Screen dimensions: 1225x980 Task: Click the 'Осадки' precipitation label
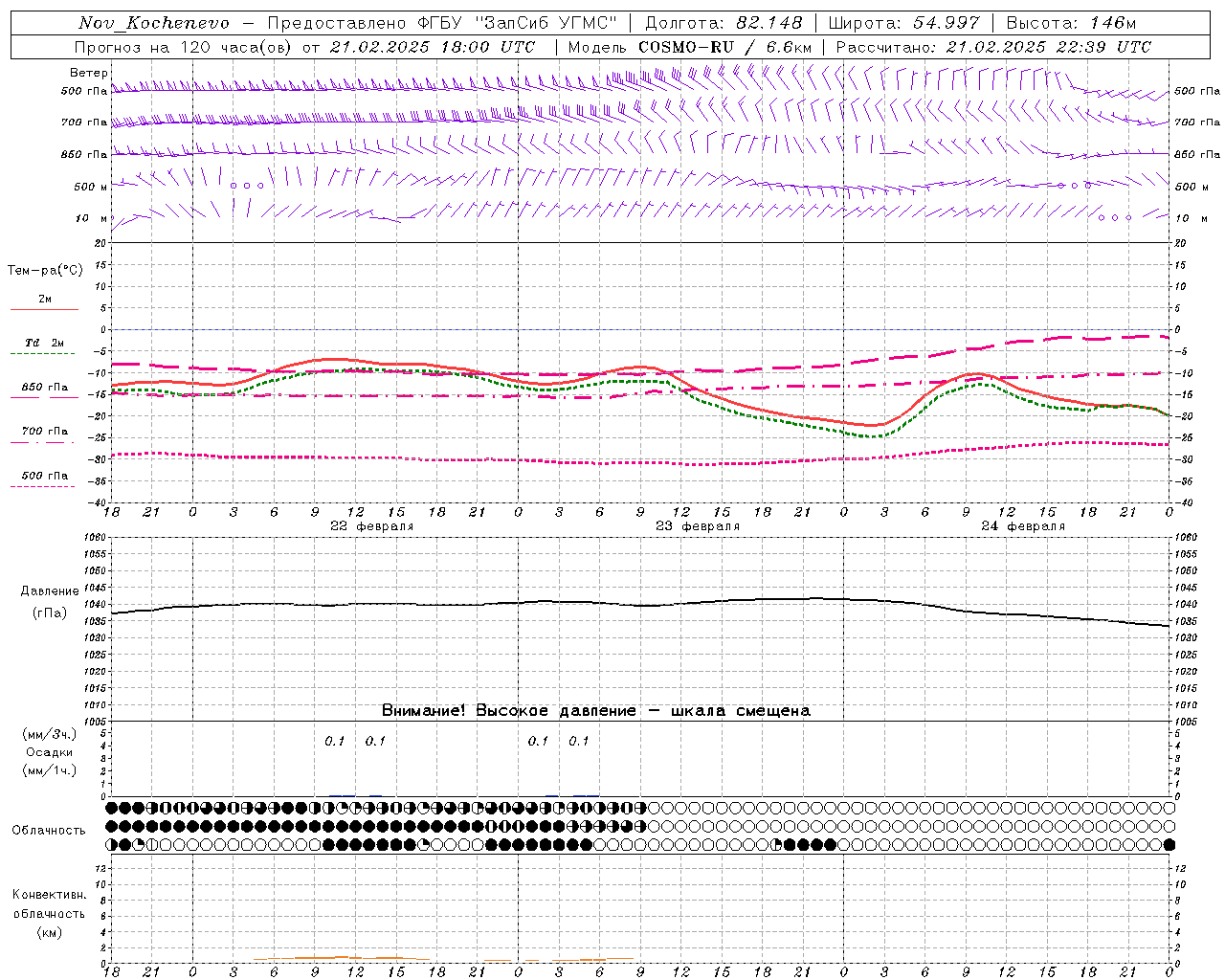click(49, 752)
